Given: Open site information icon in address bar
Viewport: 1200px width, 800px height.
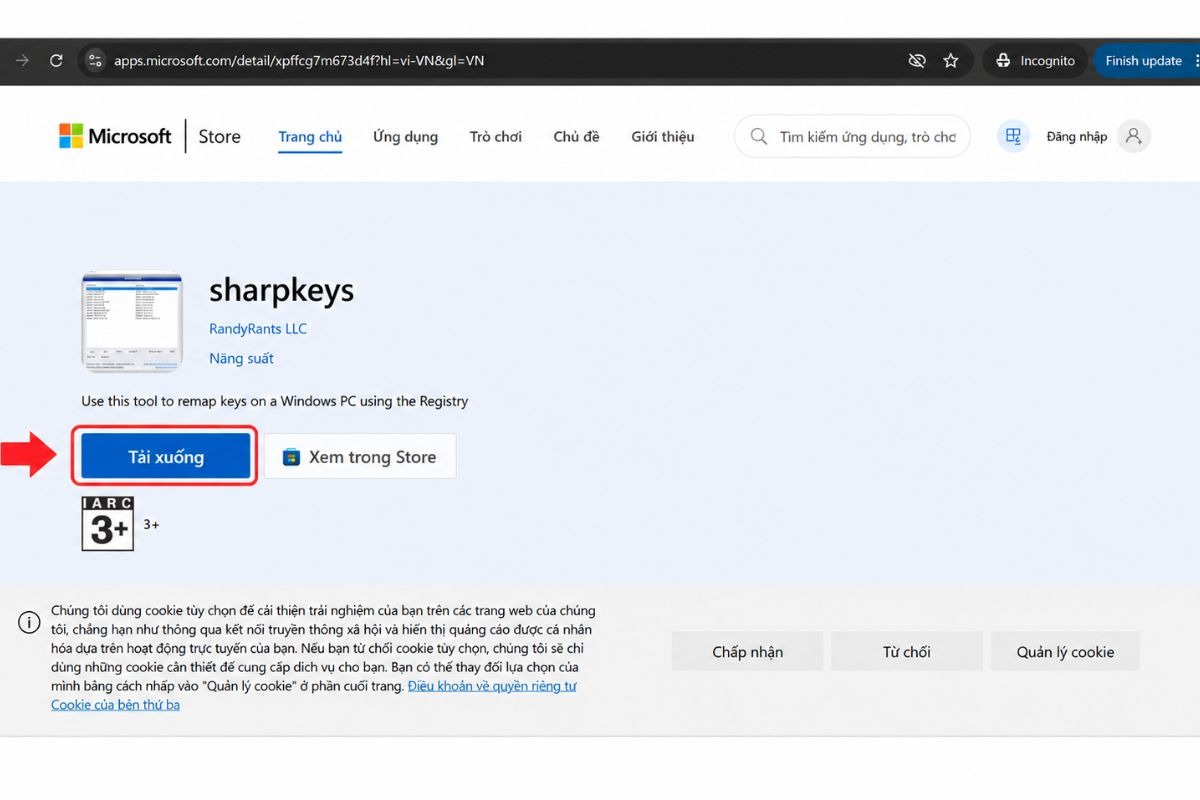Looking at the screenshot, I should click(95, 61).
